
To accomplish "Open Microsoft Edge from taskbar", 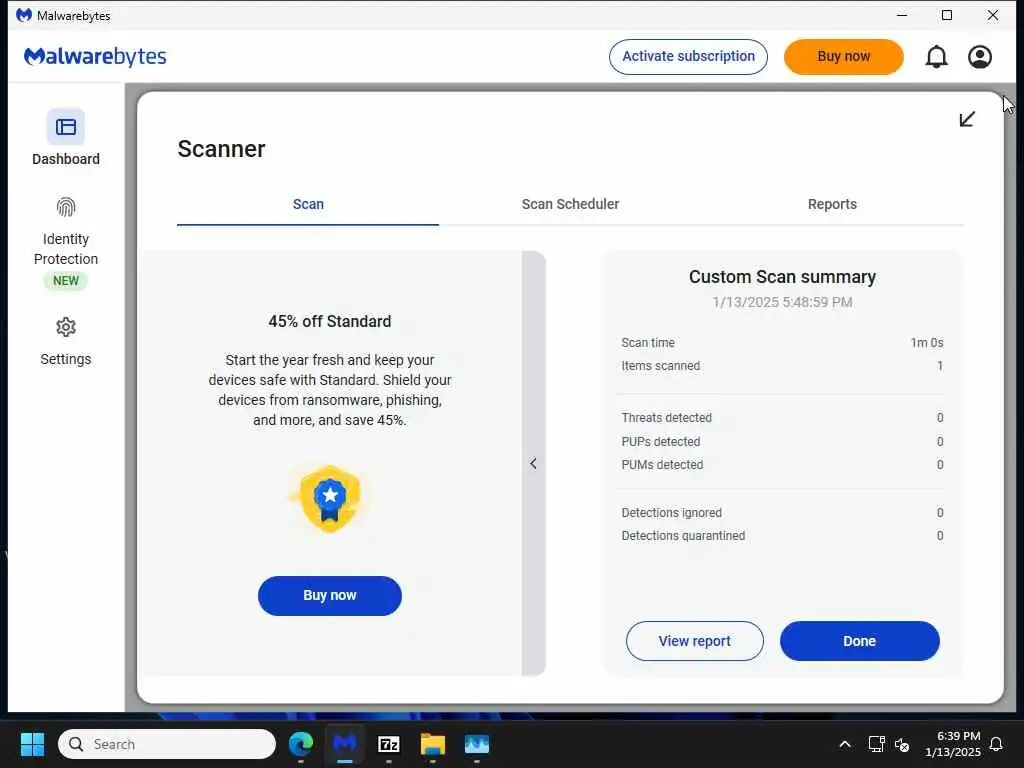I will pos(301,744).
